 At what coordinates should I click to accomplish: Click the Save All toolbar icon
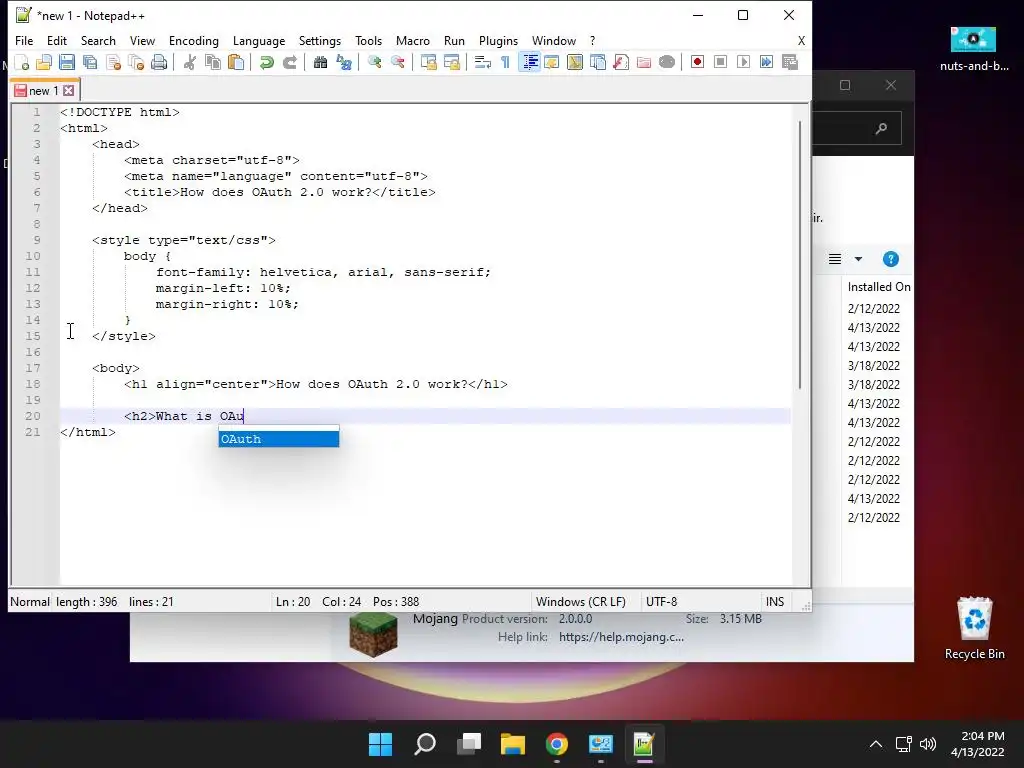point(90,62)
